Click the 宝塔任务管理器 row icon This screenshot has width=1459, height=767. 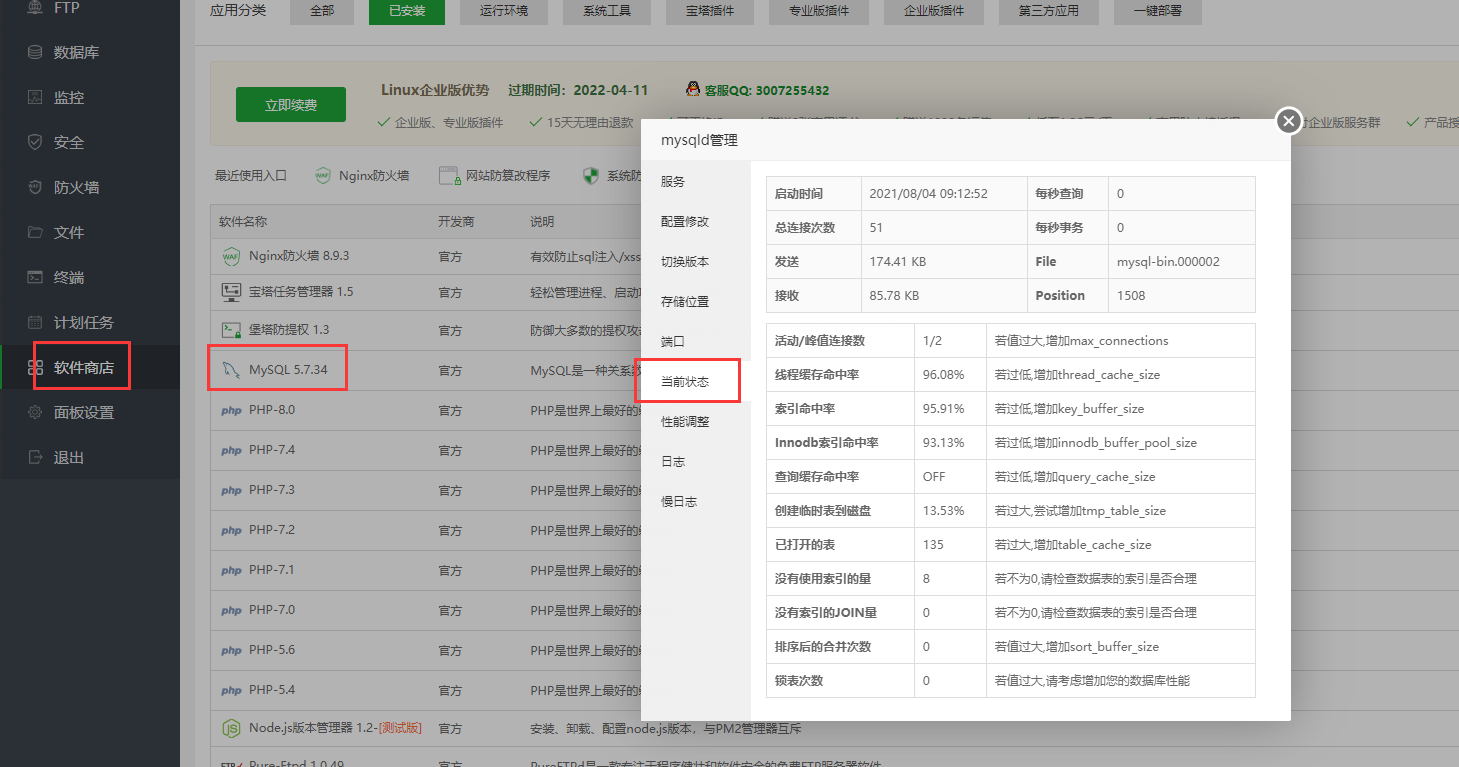(231, 292)
